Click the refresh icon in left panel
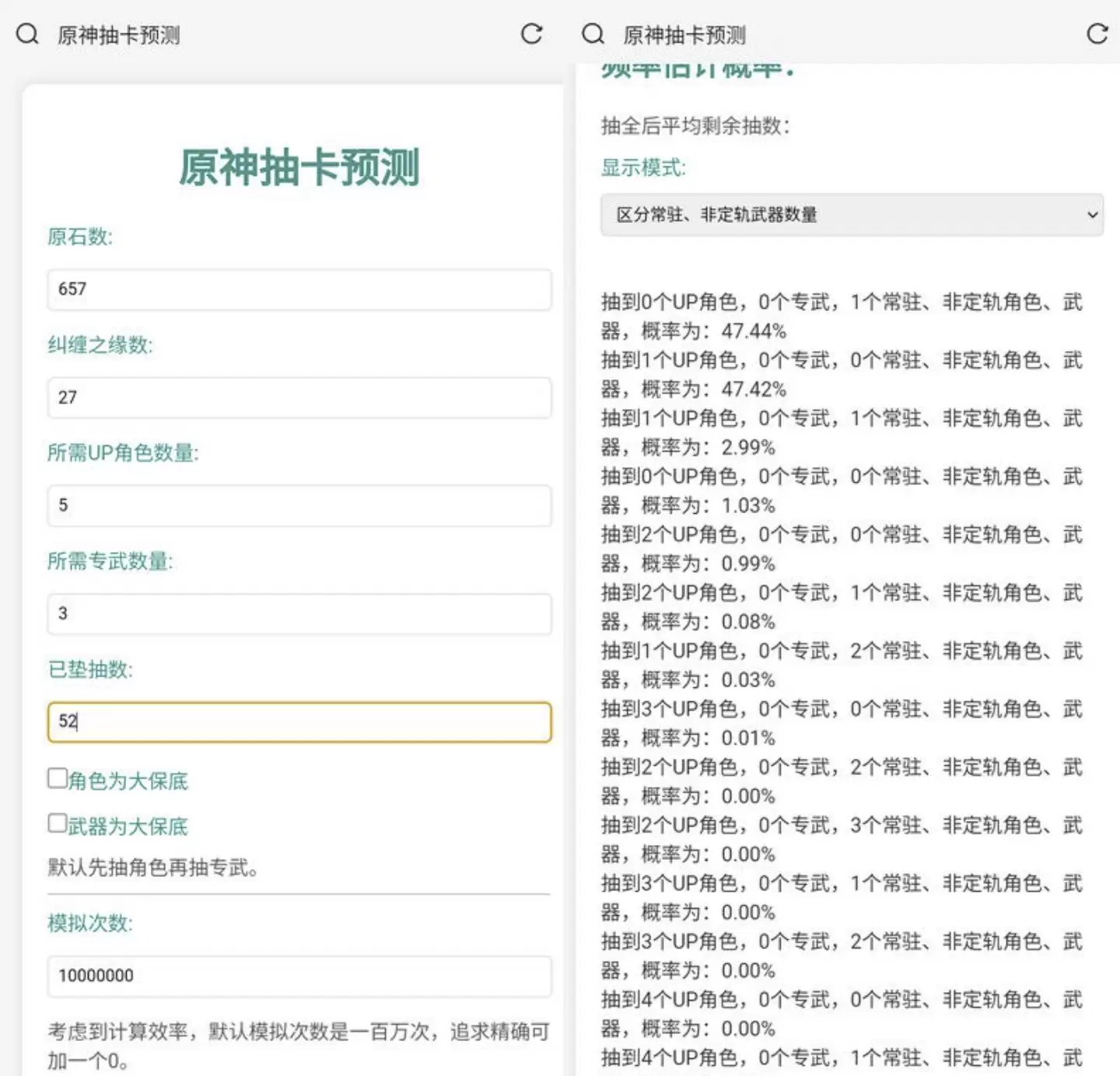Screen dimensions: 1120x1076 pos(531,33)
